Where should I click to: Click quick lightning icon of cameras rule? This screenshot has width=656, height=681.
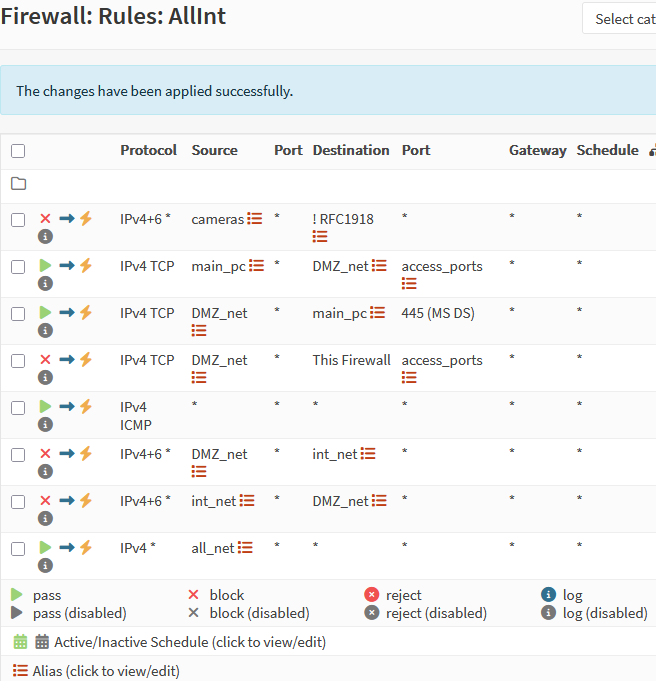click(x=86, y=218)
